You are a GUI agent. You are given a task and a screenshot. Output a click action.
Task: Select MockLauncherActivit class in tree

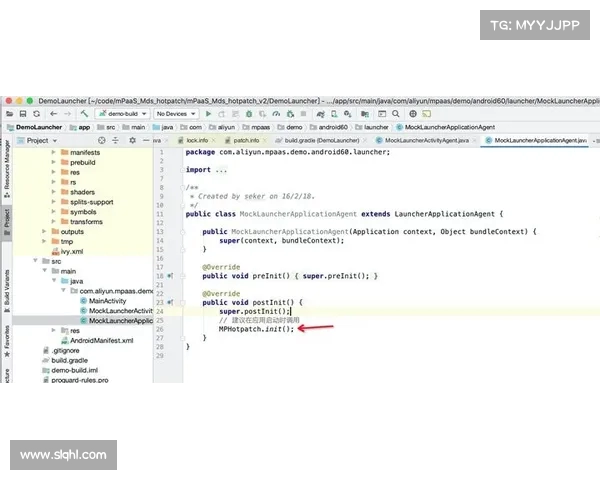(116, 311)
